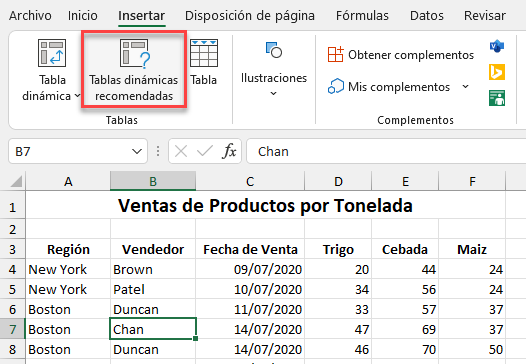Select row 5 header
This screenshot has width=526, height=364.
(x=12, y=289)
